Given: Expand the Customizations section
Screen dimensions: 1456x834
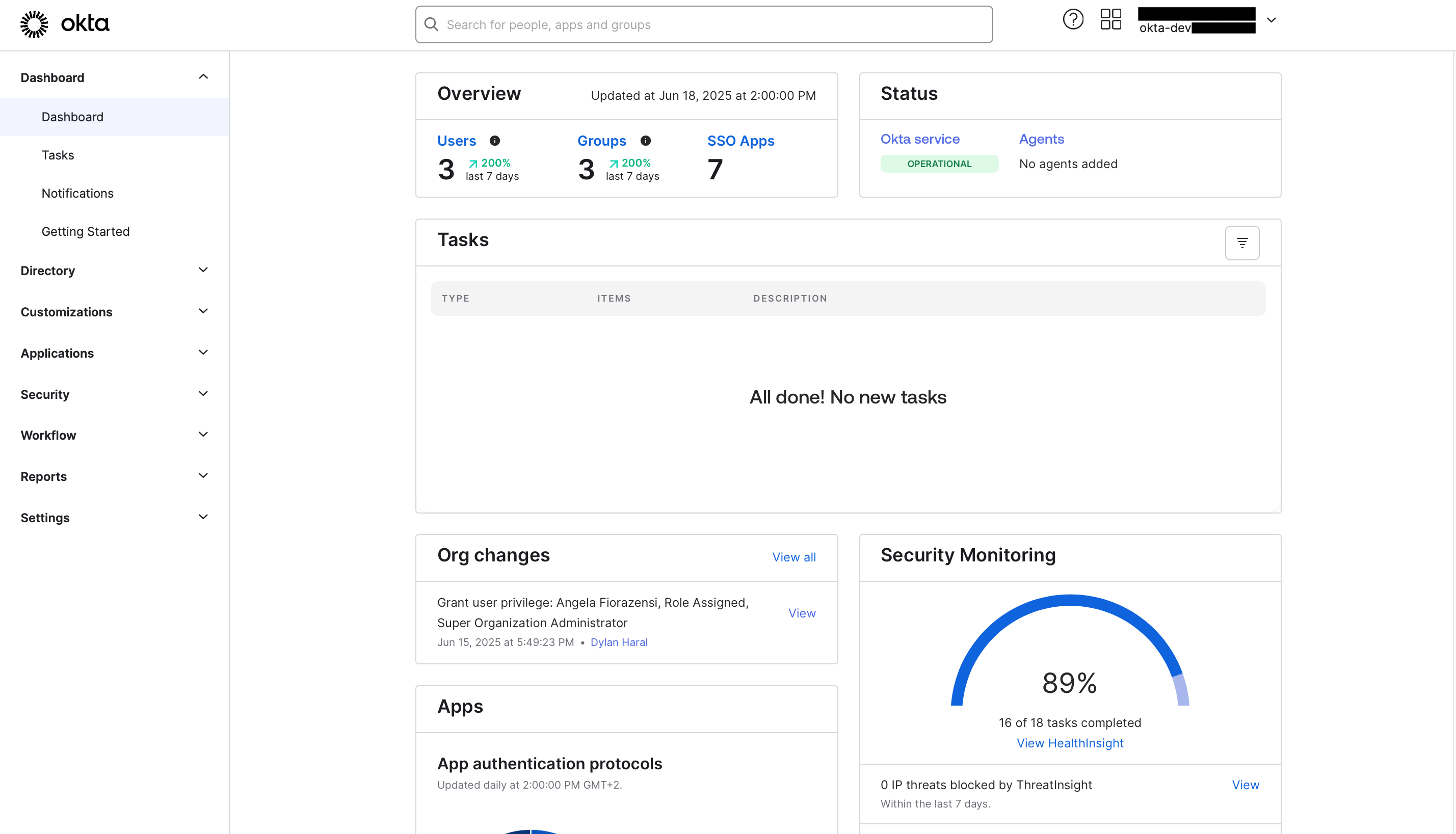Looking at the screenshot, I should (115, 312).
